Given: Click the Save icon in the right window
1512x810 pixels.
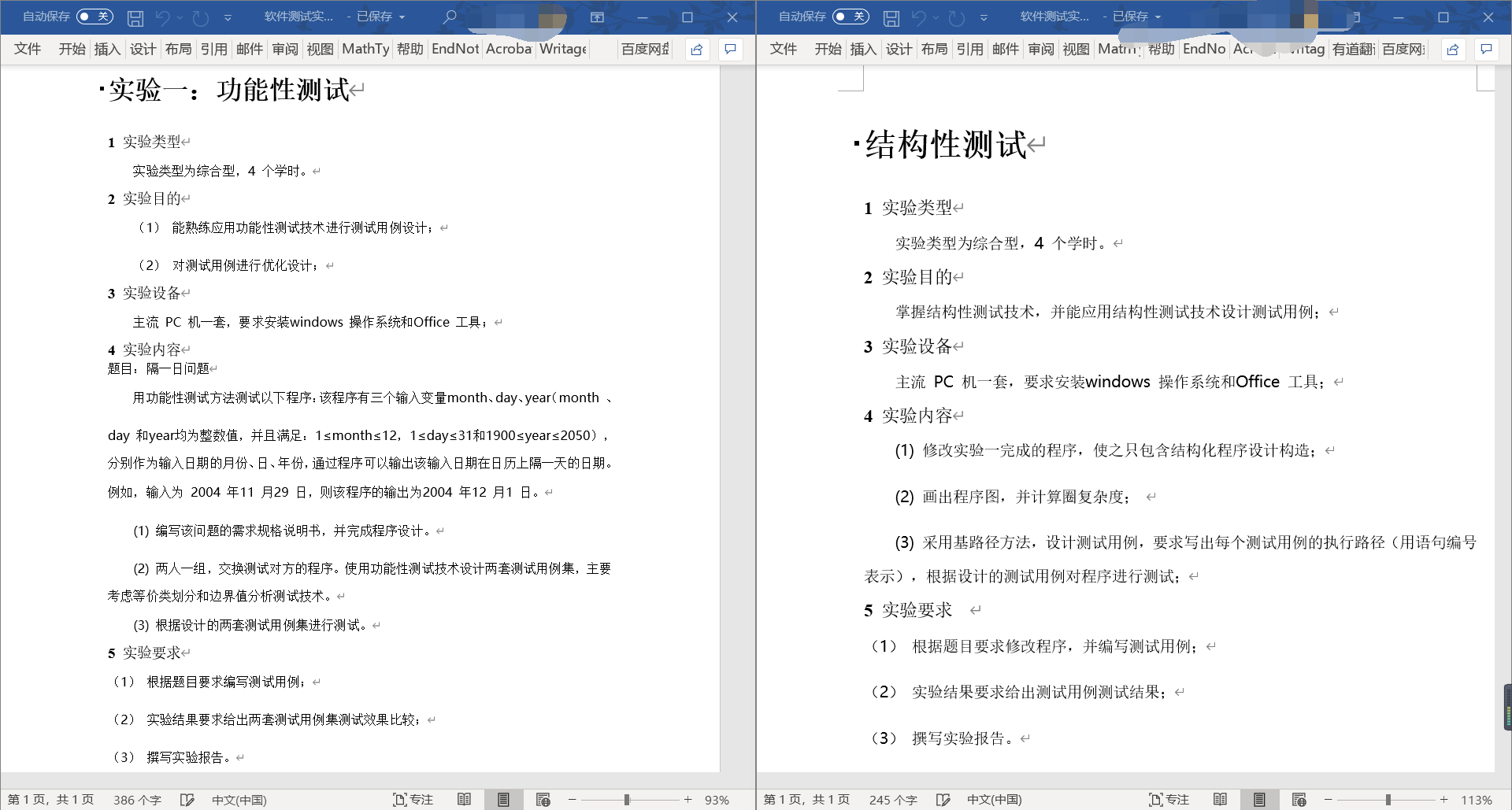Looking at the screenshot, I should pyautogui.click(x=891, y=17).
